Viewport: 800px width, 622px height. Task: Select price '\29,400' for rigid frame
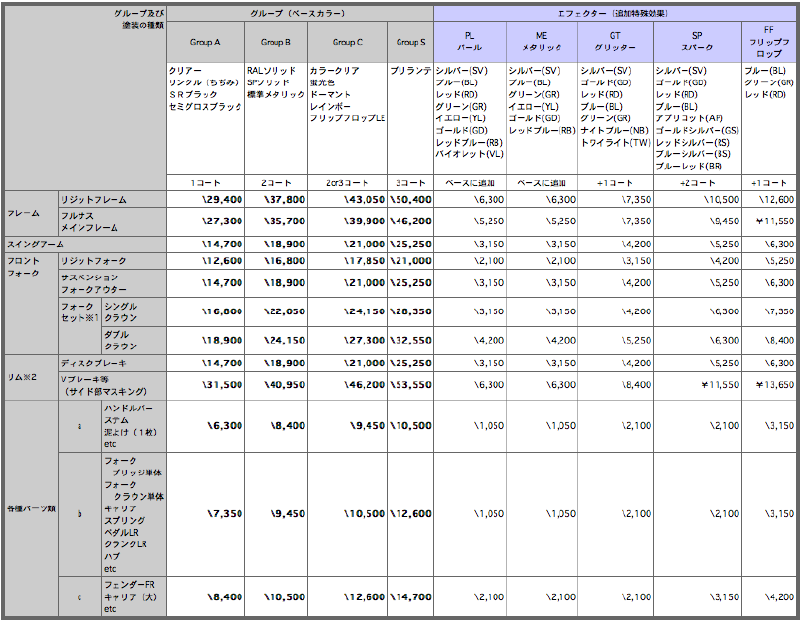click(221, 200)
